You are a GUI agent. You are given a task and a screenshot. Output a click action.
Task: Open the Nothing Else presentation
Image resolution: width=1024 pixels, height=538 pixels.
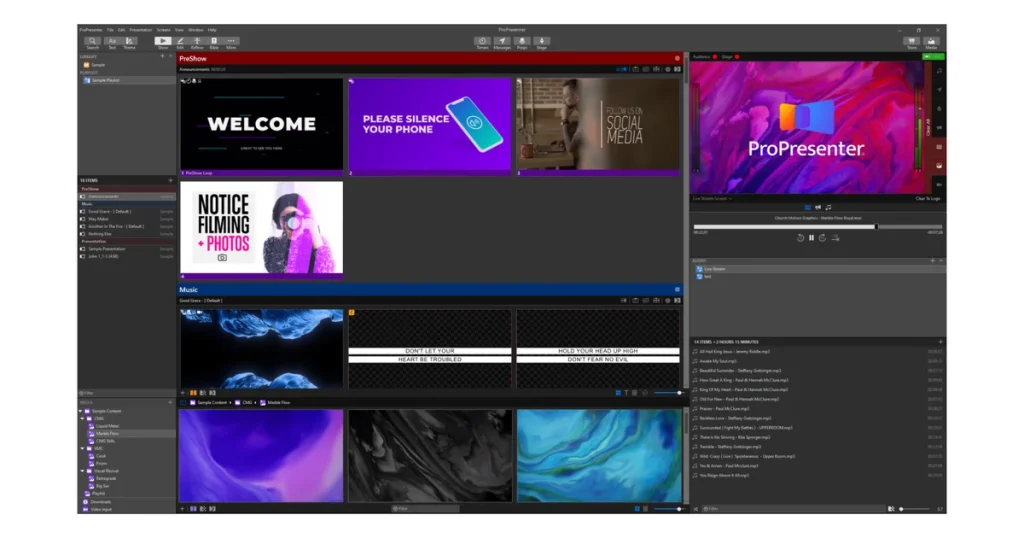click(127, 234)
